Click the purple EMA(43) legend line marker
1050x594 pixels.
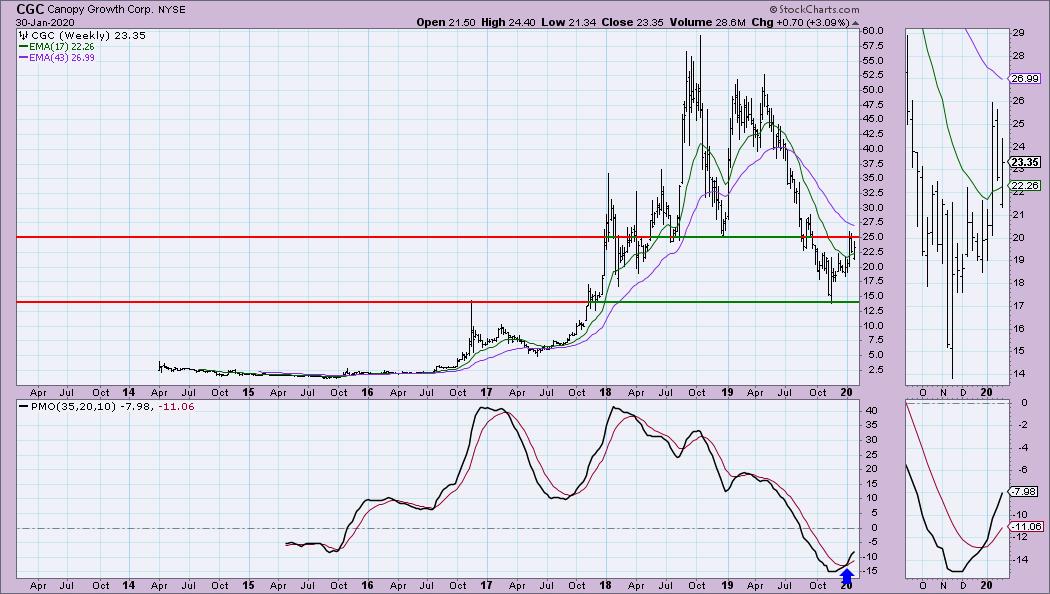click(23, 58)
